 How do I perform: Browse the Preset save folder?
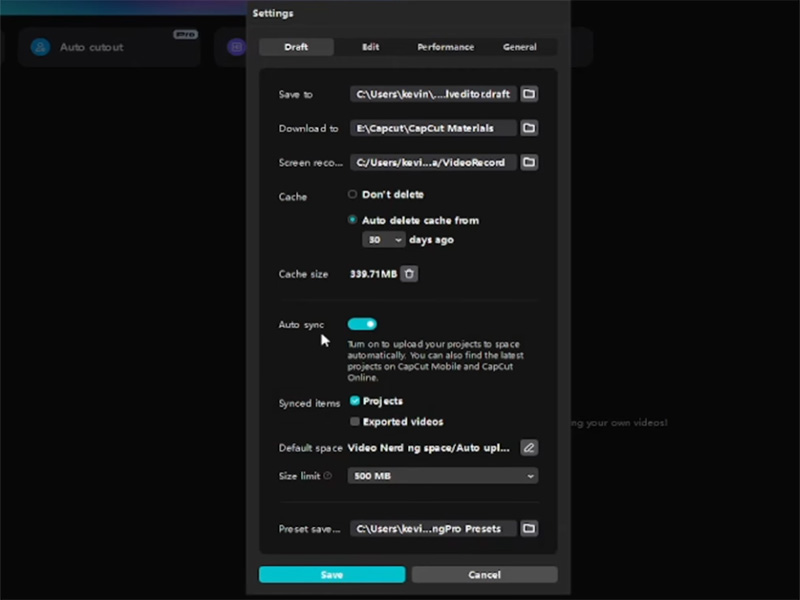529,528
